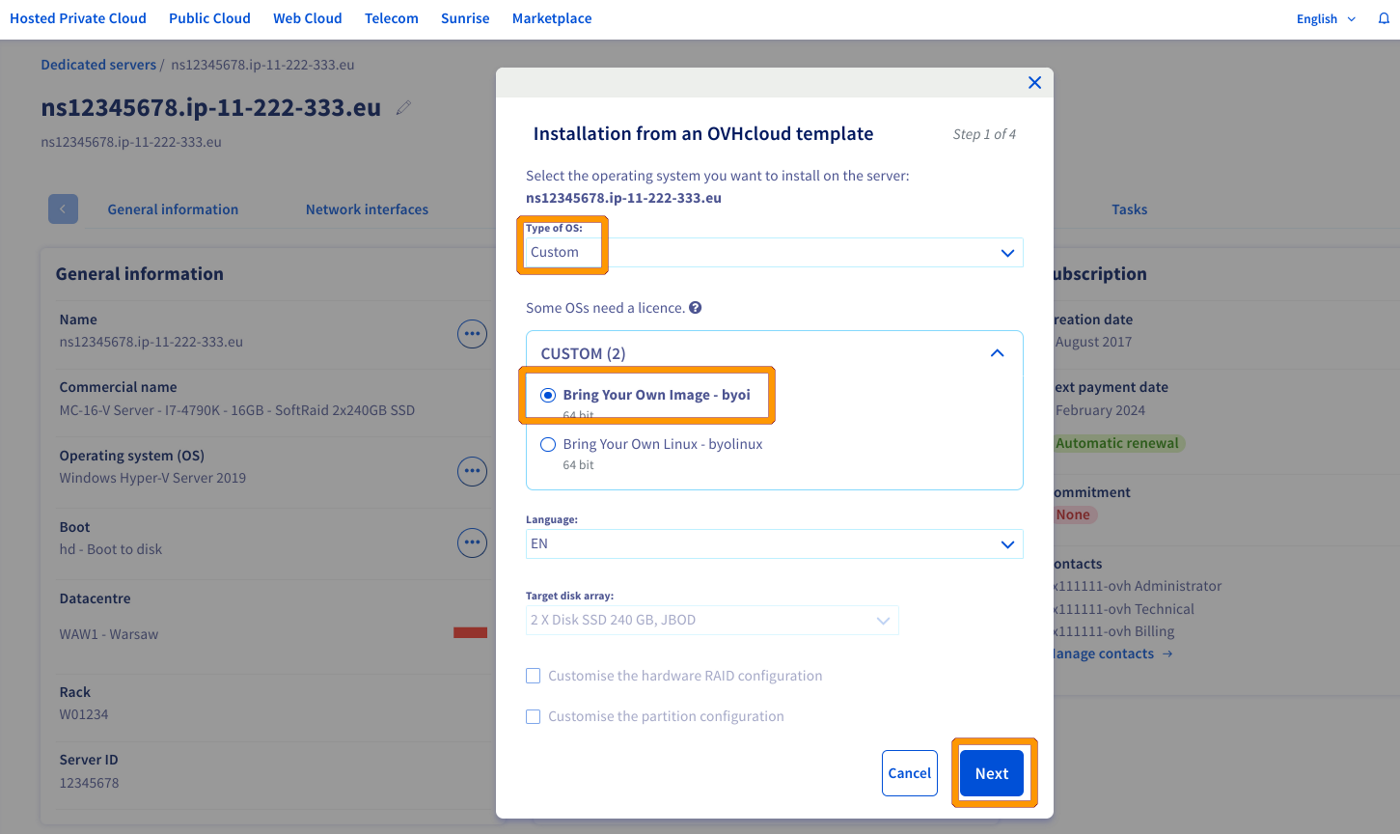Open the Public Cloud menu item
1400x834 pixels.
[210, 18]
